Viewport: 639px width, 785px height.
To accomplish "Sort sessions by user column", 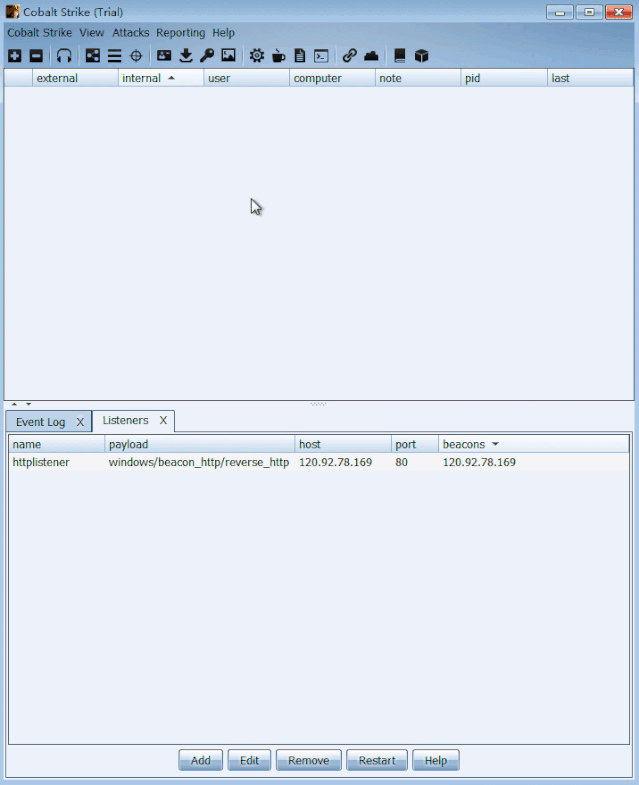I will pyautogui.click(x=246, y=78).
